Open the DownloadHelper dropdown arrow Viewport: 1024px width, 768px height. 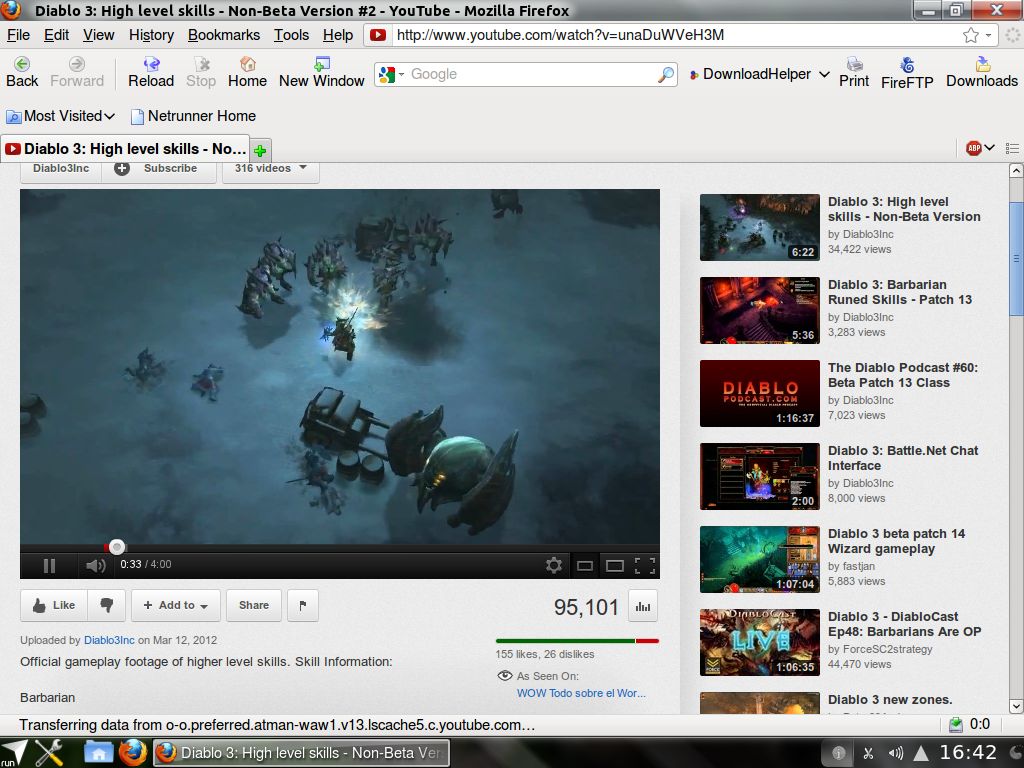824,74
